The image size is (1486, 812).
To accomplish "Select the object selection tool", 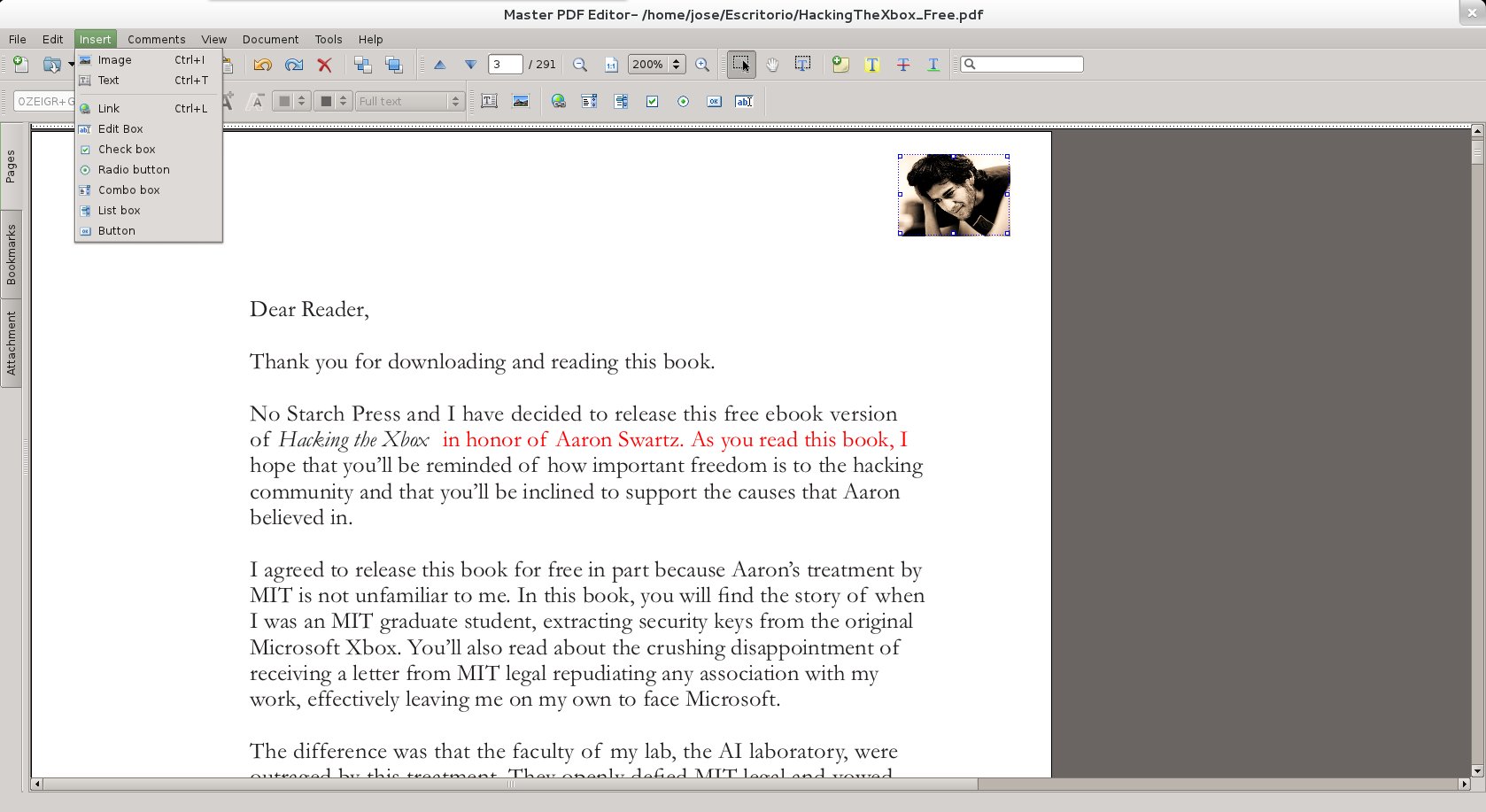I will 741,65.
